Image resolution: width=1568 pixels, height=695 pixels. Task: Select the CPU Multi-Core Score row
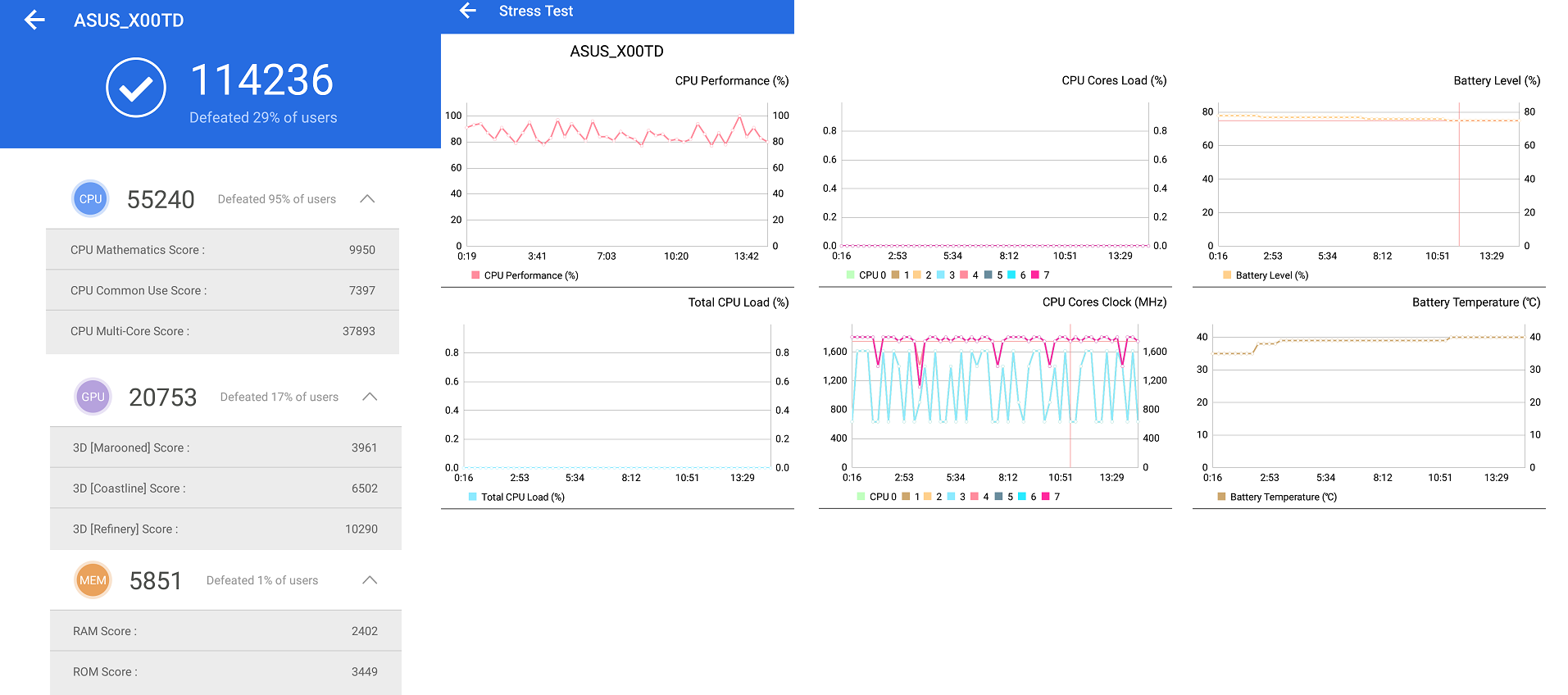[222, 331]
